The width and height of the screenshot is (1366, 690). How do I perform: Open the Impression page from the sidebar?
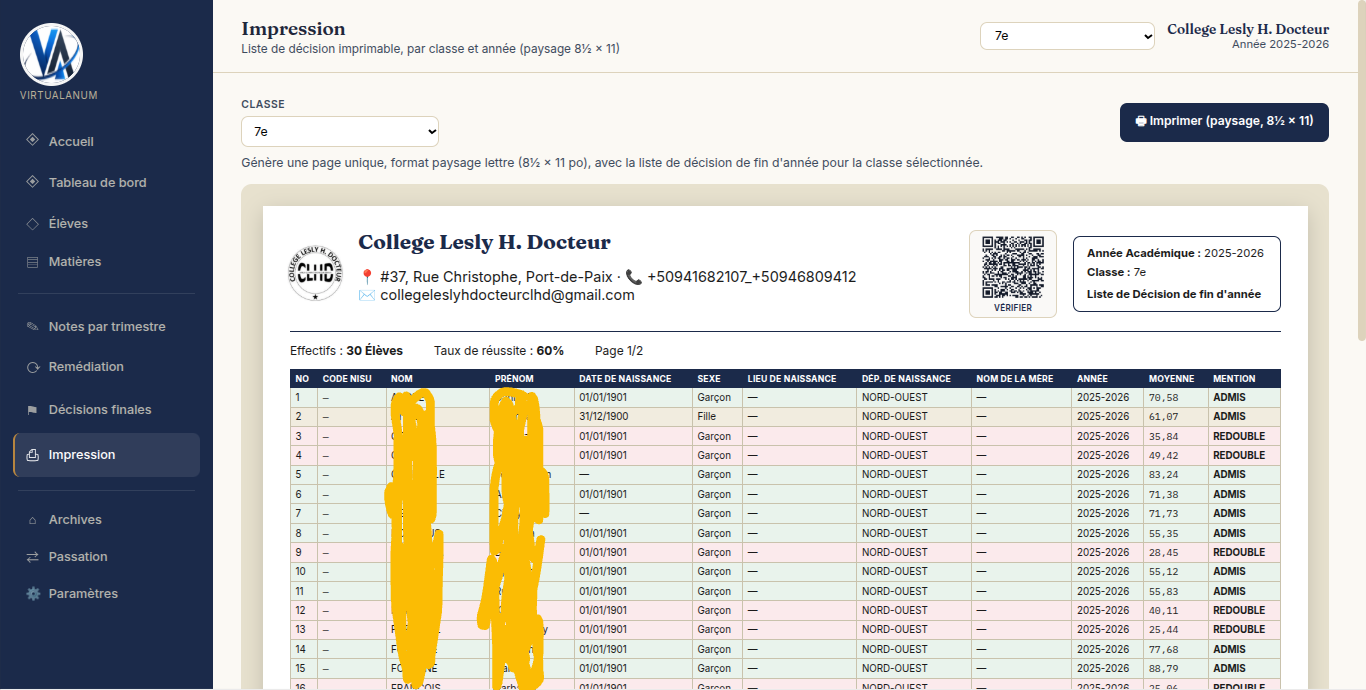tap(107, 455)
